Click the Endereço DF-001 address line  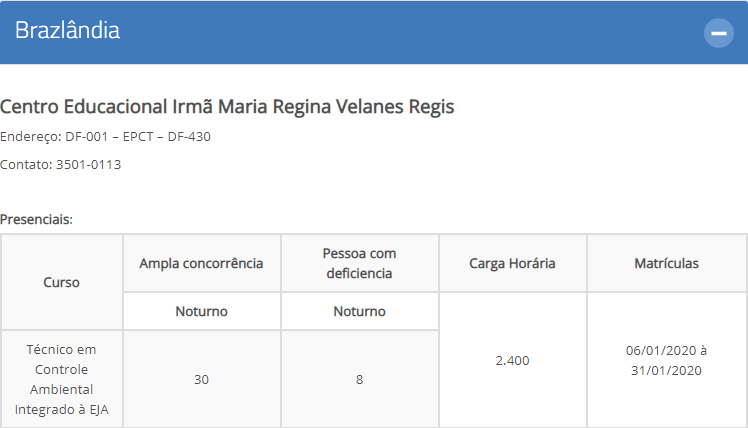click(x=105, y=136)
